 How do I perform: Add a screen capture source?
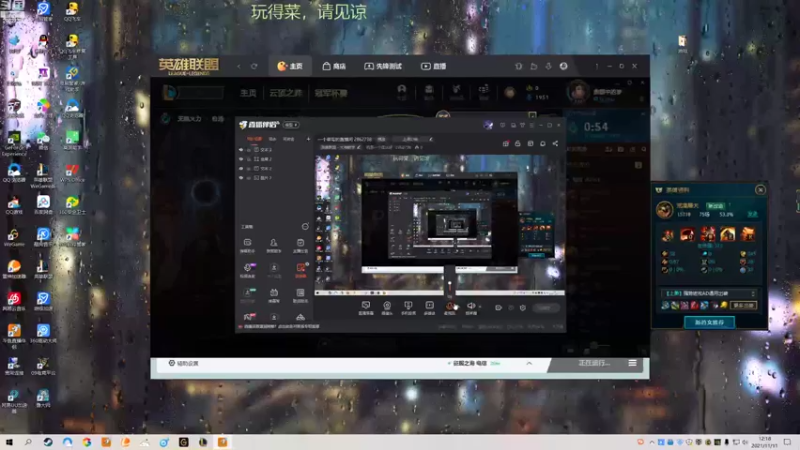point(366,307)
